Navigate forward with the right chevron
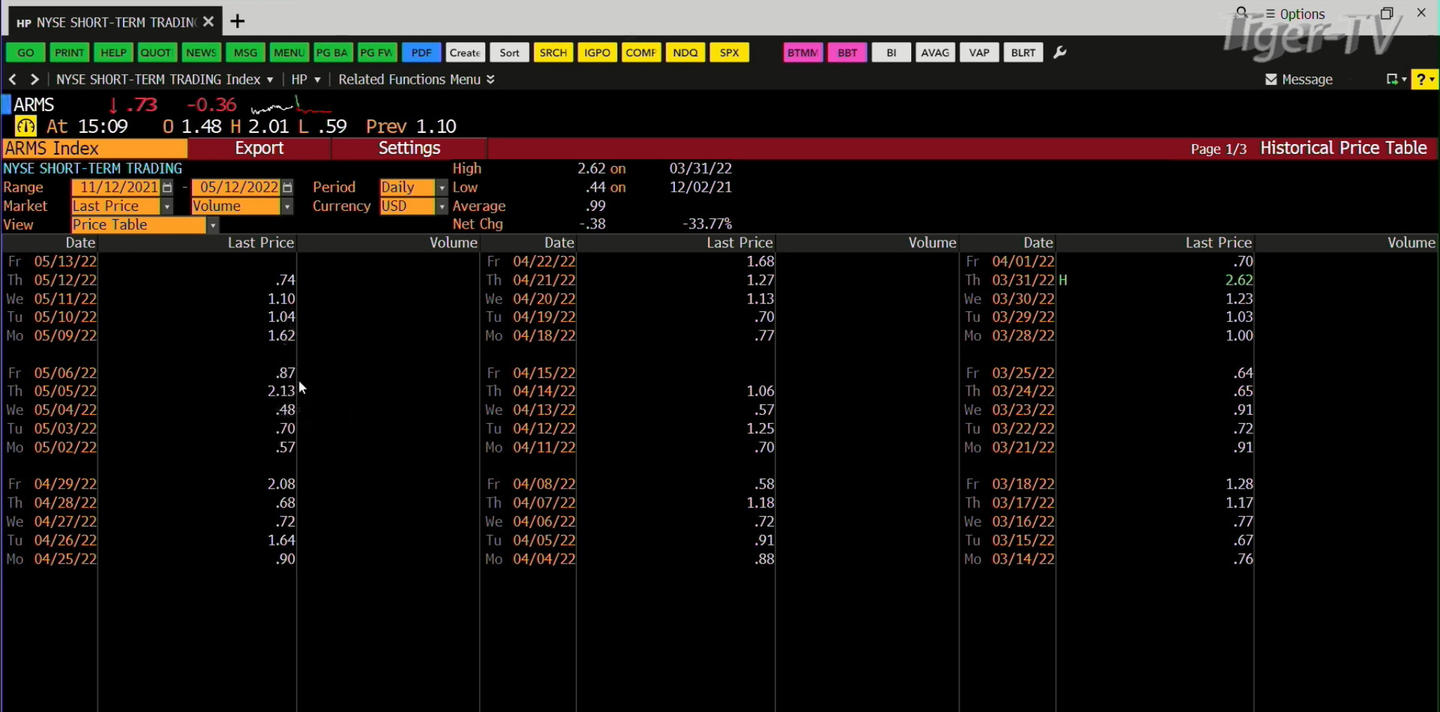Image resolution: width=1440 pixels, height=712 pixels. 34,79
